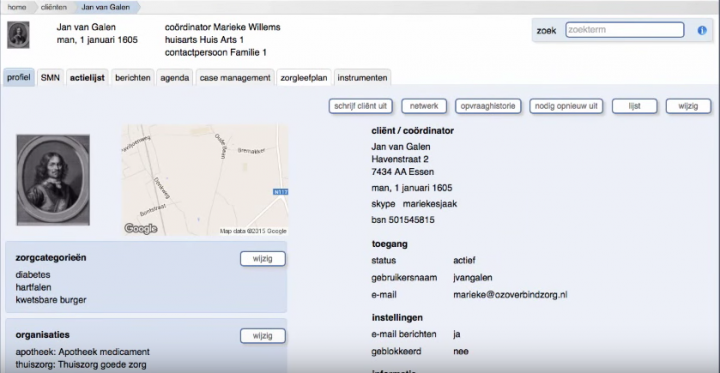The width and height of the screenshot is (720, 373).
Task: Click the Google map of the client address
Action: [205, 180]
